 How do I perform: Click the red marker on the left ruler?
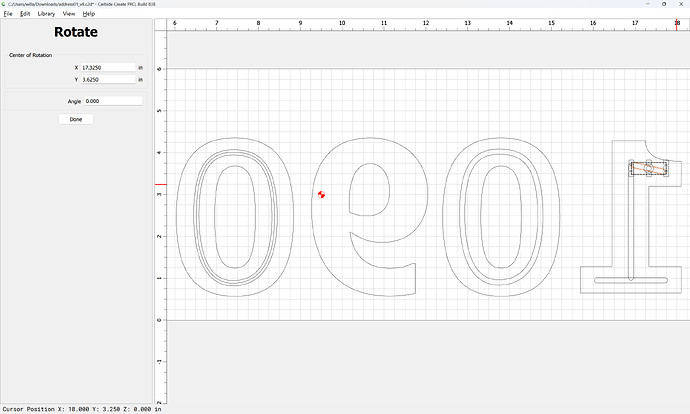point(160,184)
